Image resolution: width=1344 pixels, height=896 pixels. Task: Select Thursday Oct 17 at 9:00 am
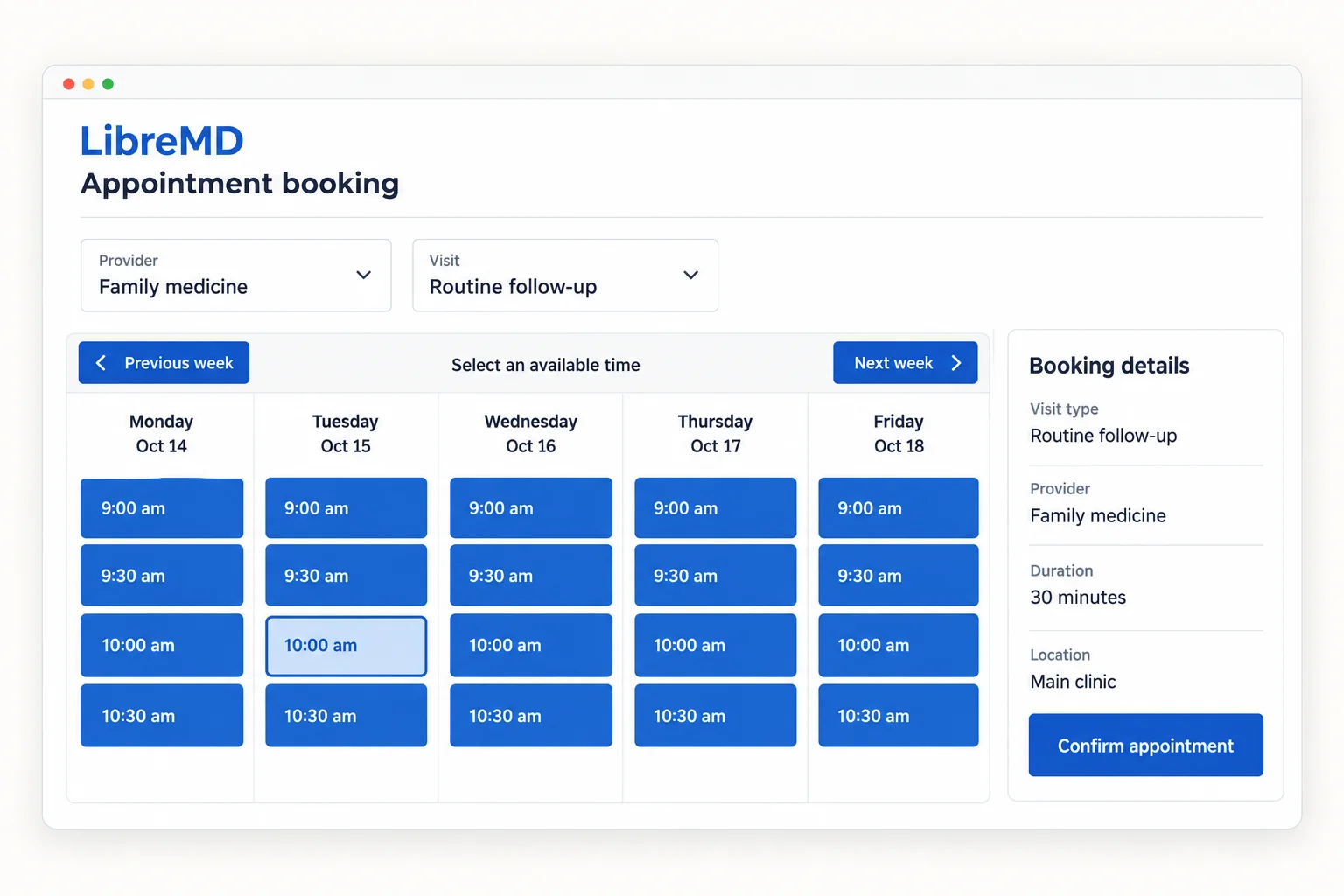coord(716,507)
